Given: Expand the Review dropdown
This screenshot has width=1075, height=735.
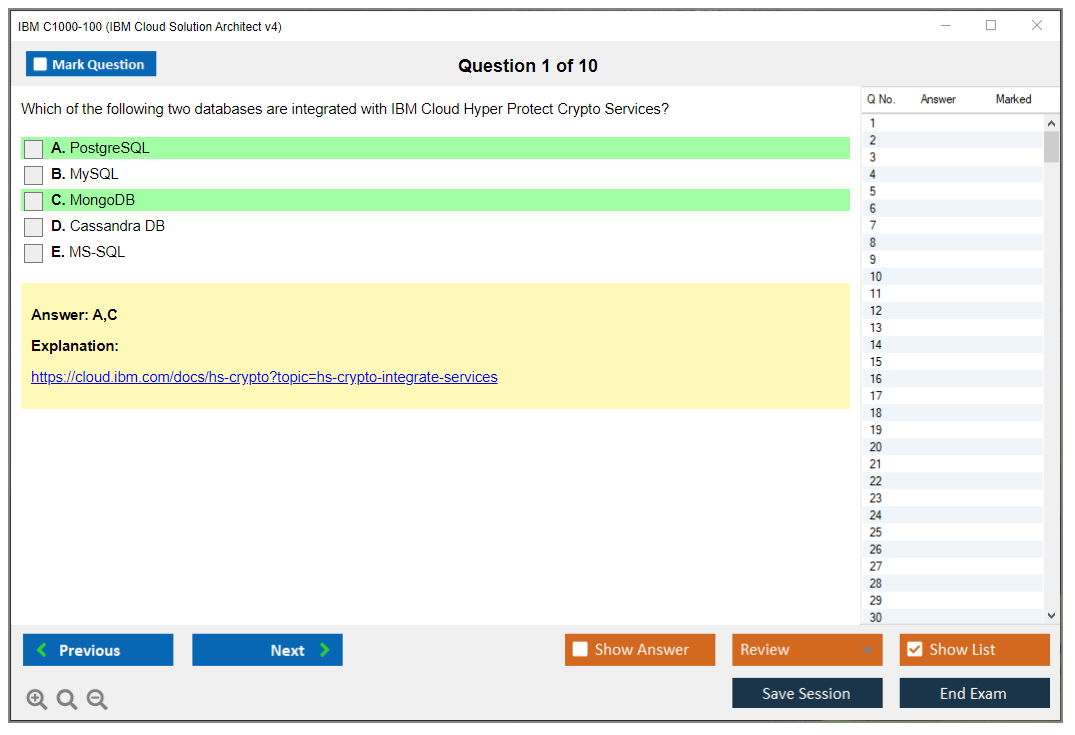Looking at the screenshot, I should click(x=806, y=650).
